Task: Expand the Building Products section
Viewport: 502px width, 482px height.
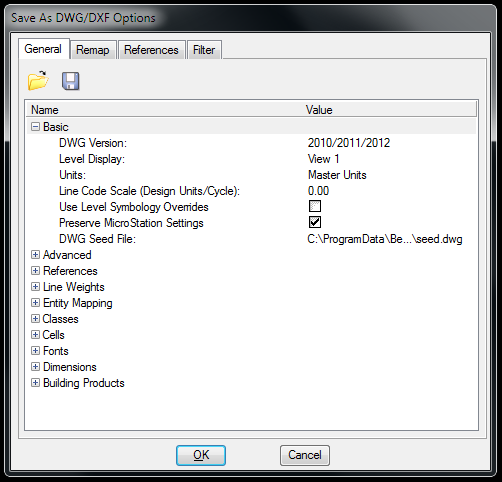Action: [35, 383]
